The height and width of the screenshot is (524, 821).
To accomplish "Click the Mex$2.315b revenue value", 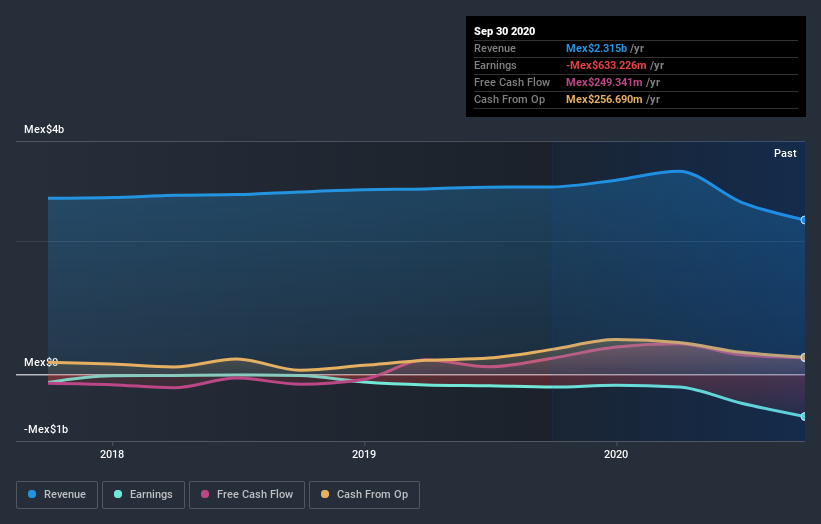I will coord(596,48).
